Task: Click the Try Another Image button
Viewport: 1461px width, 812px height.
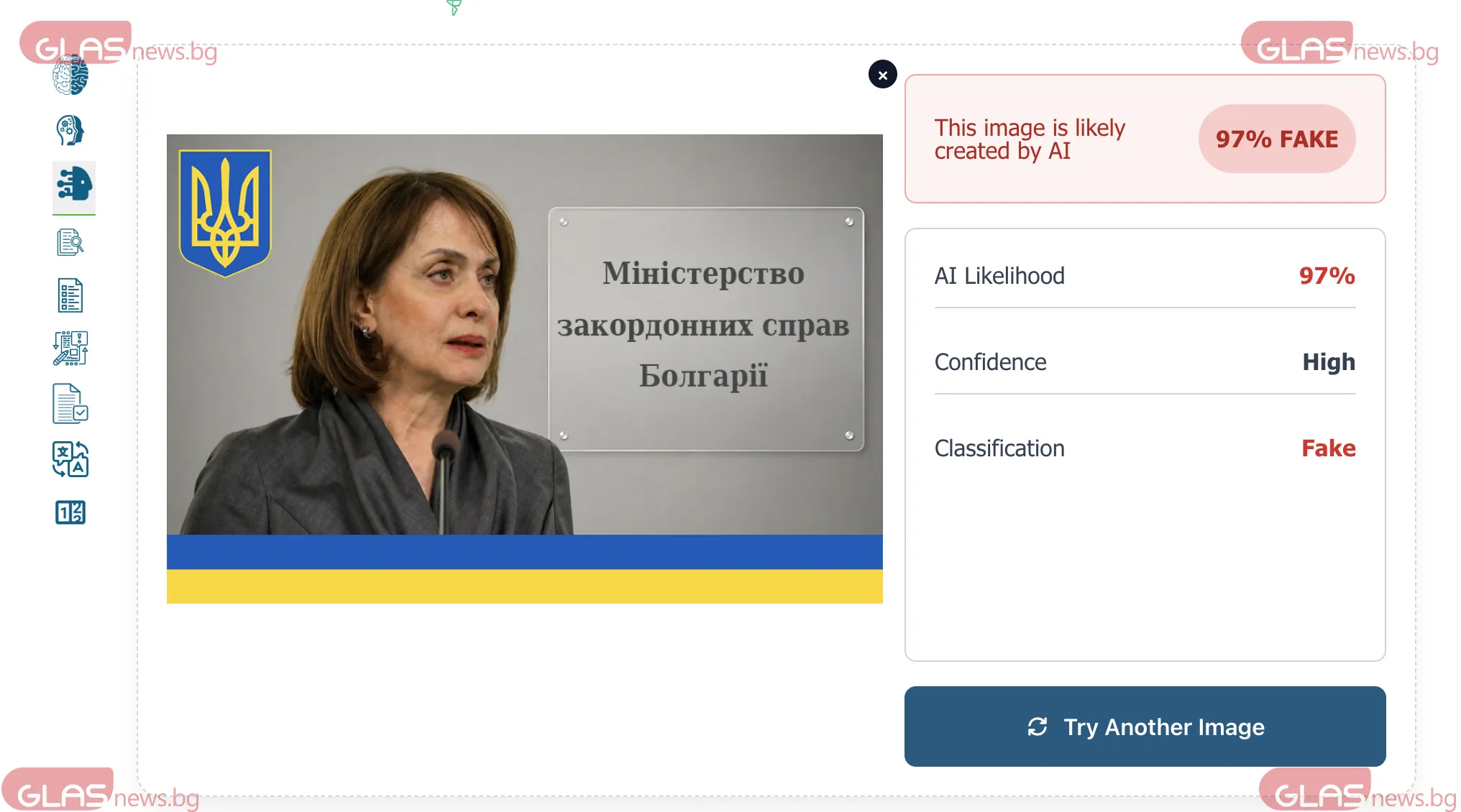Action: click(x=1145, y=726)
